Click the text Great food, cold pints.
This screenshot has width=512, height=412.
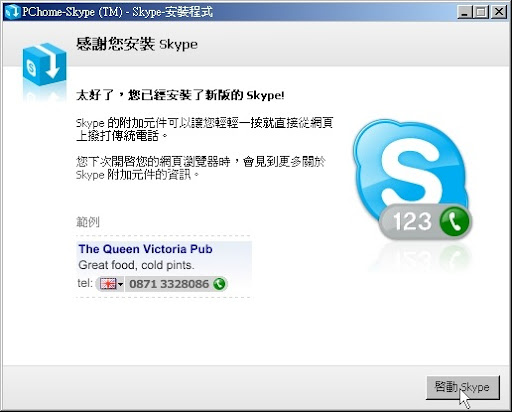tap(136, 265)
